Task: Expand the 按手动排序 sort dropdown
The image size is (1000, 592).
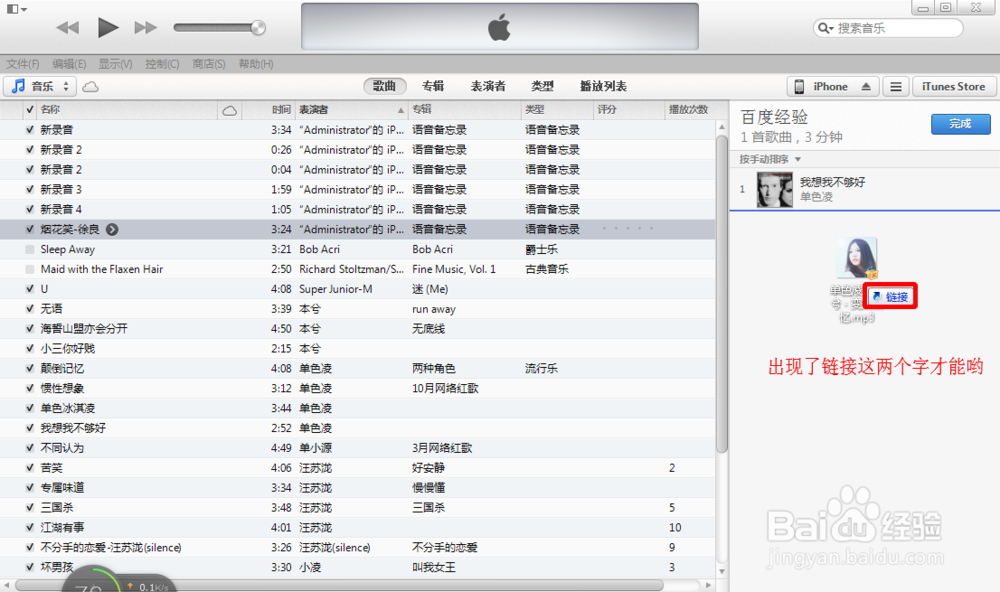Action: tap(770, 159)
